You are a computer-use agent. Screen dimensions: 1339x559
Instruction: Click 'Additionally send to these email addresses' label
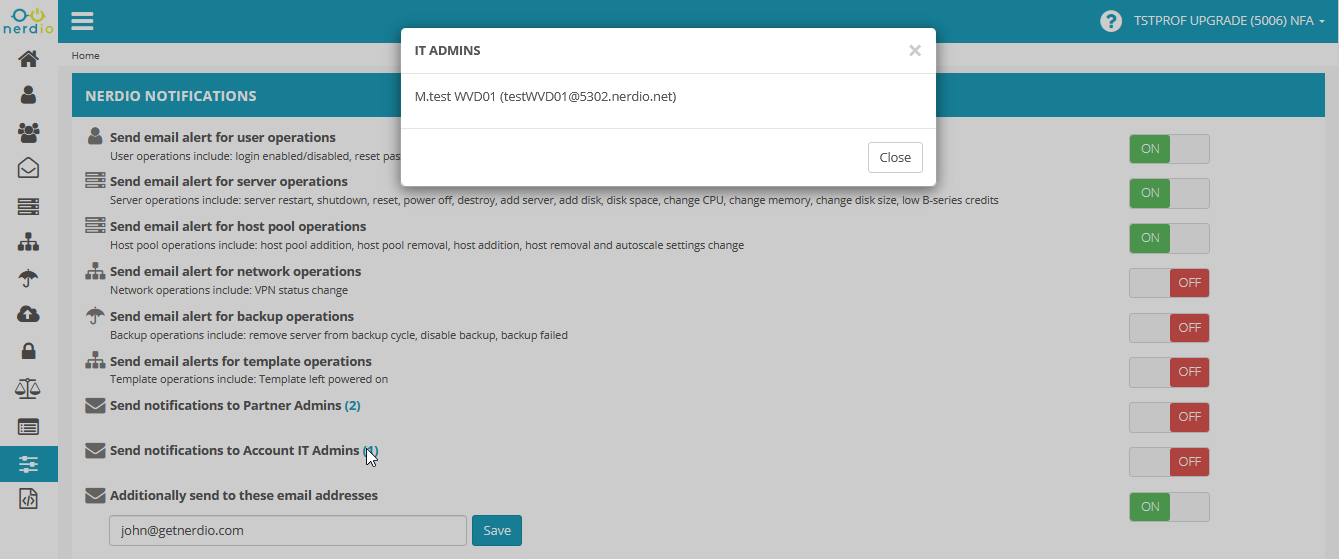point(244,496)
